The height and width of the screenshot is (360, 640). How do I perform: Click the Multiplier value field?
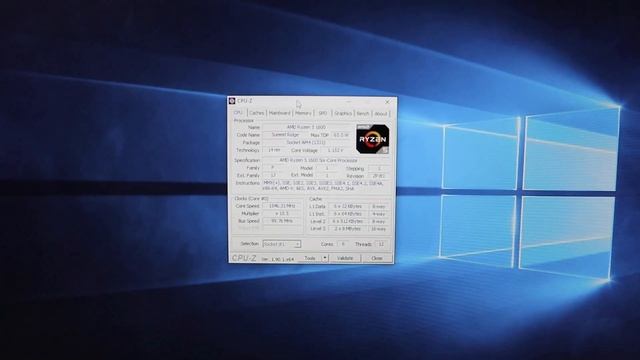[x=282, y=213]
